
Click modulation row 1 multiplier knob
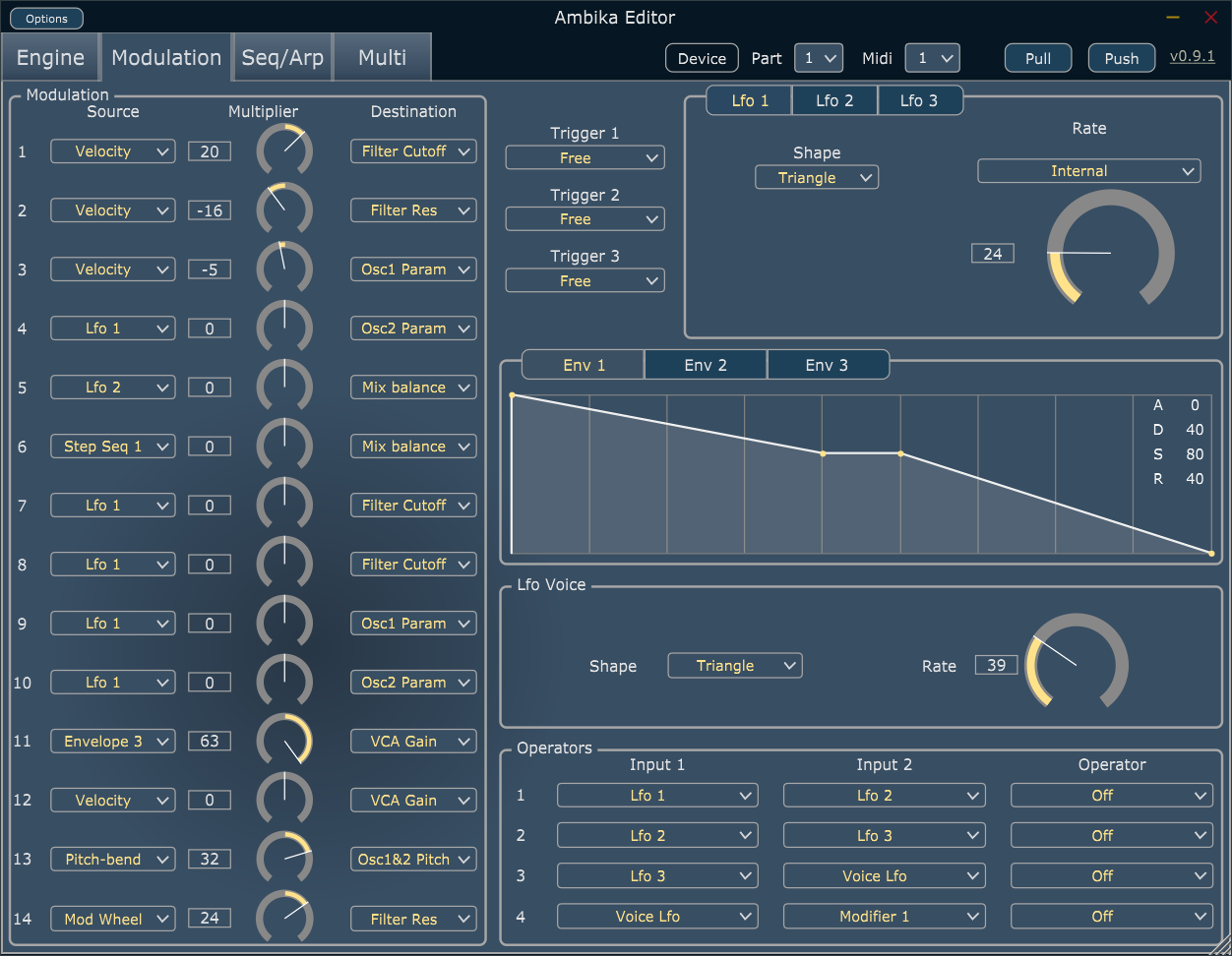(284, 151)
